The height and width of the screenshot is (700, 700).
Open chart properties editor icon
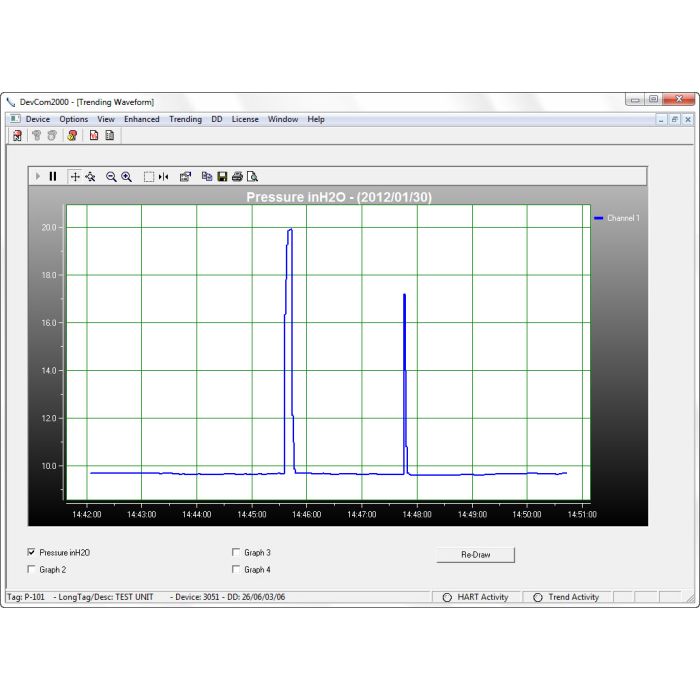[x=185, y=176]
